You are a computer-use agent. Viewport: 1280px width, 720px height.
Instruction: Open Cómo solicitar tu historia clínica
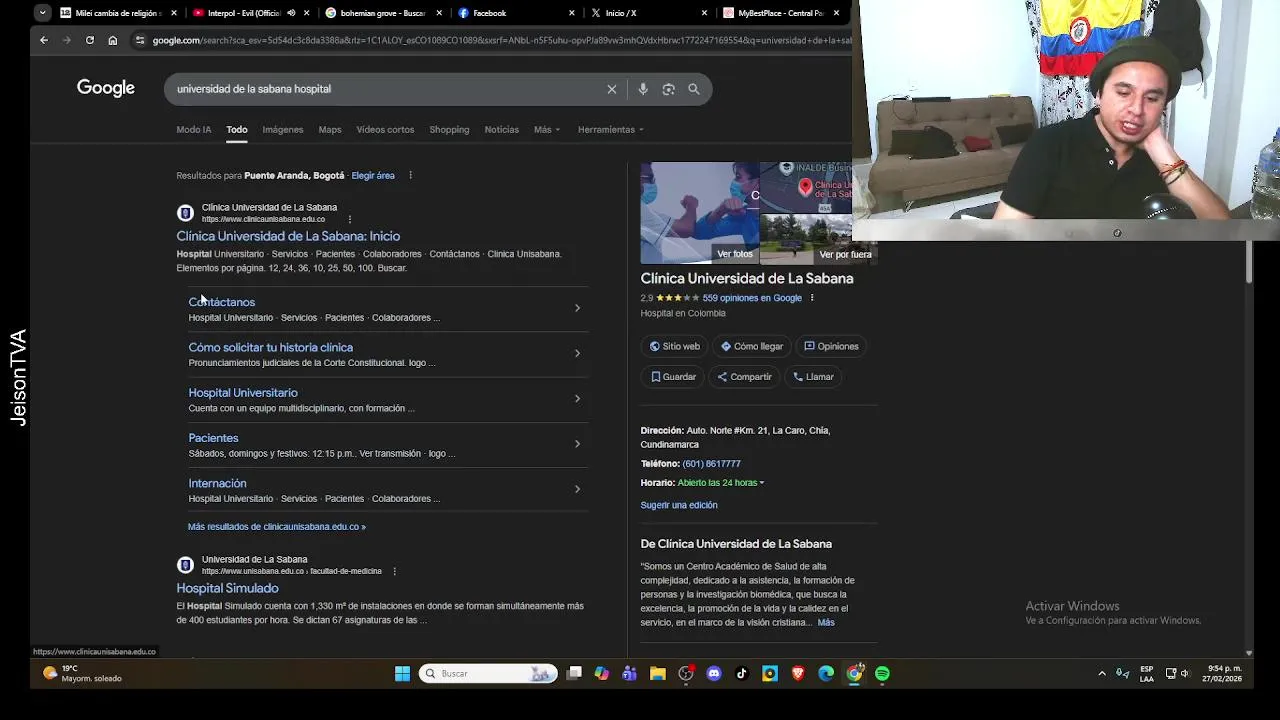tap(271, 348)
